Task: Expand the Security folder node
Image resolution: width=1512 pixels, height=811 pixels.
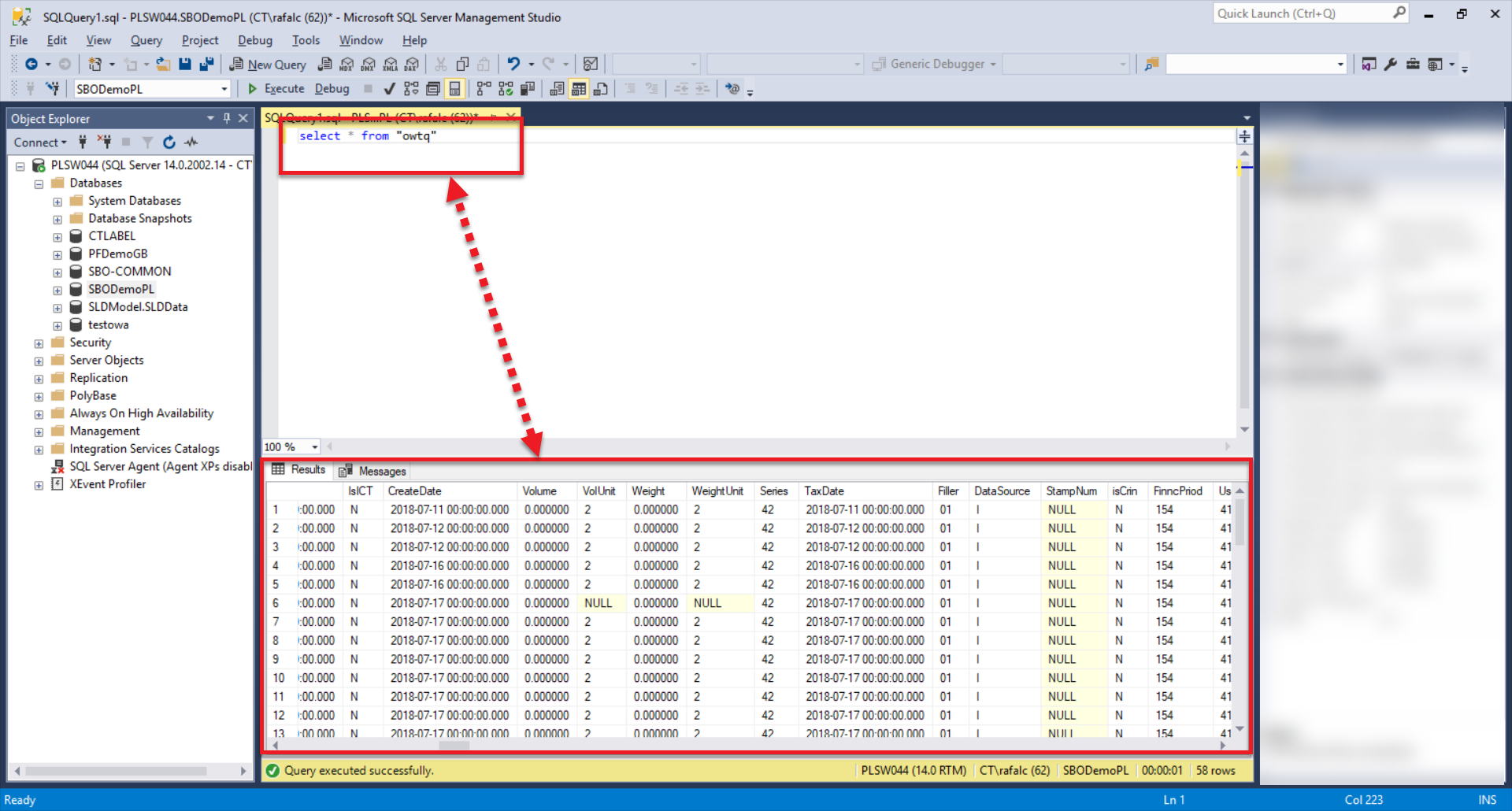Action: pos(39,343)
